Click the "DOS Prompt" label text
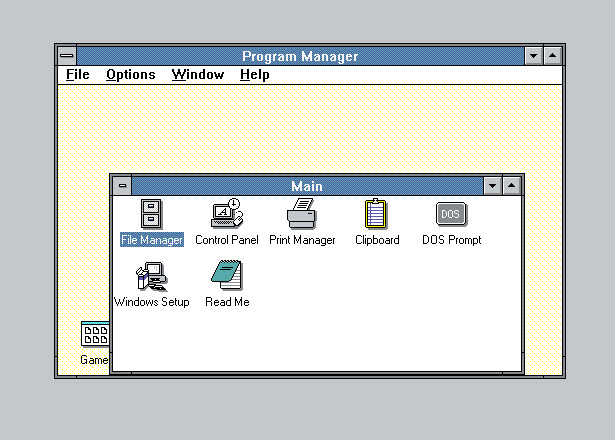Viewport: 615px width, 440px height. 451,240
